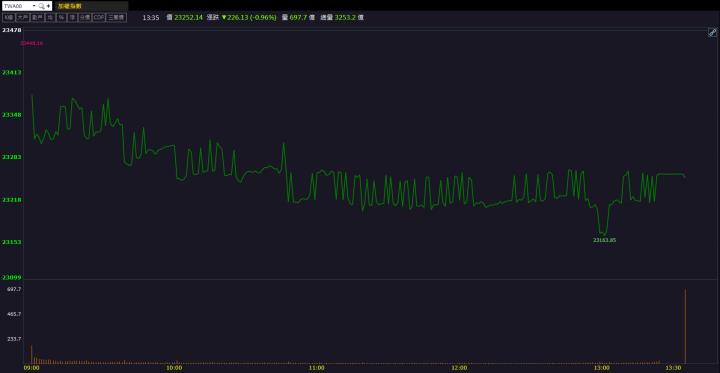Click the 13:00 time axis marker
Image resolution: width=720 pixels, height=373 pixels.
[602, 368]
